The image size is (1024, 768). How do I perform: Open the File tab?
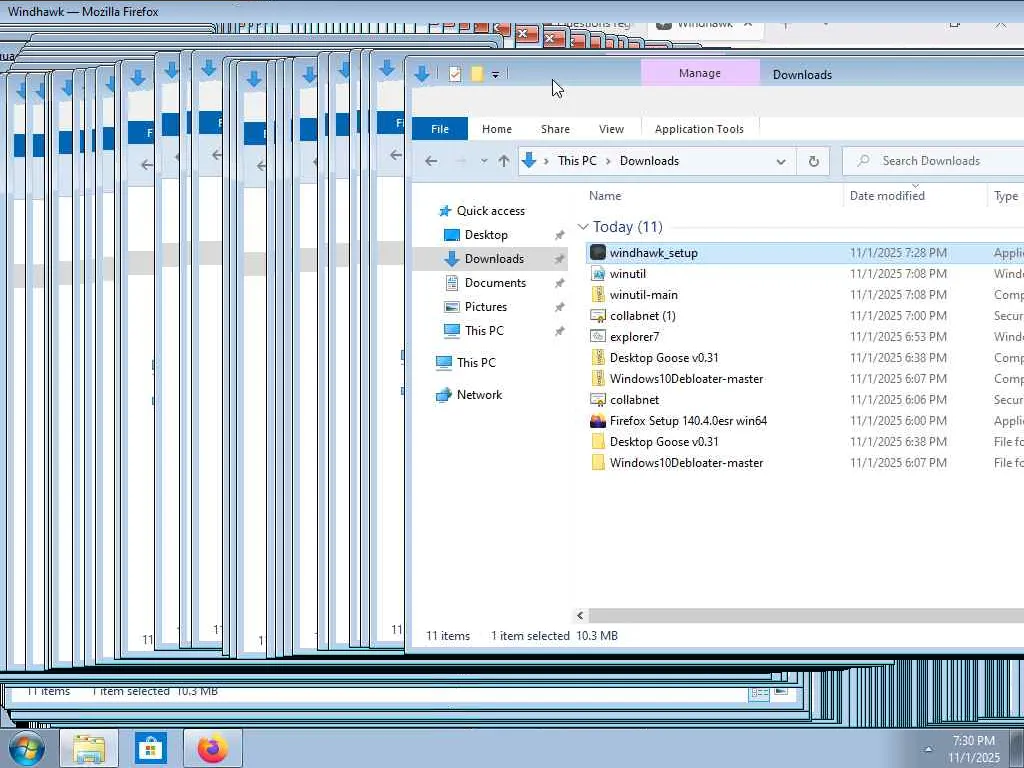[440, 129]
